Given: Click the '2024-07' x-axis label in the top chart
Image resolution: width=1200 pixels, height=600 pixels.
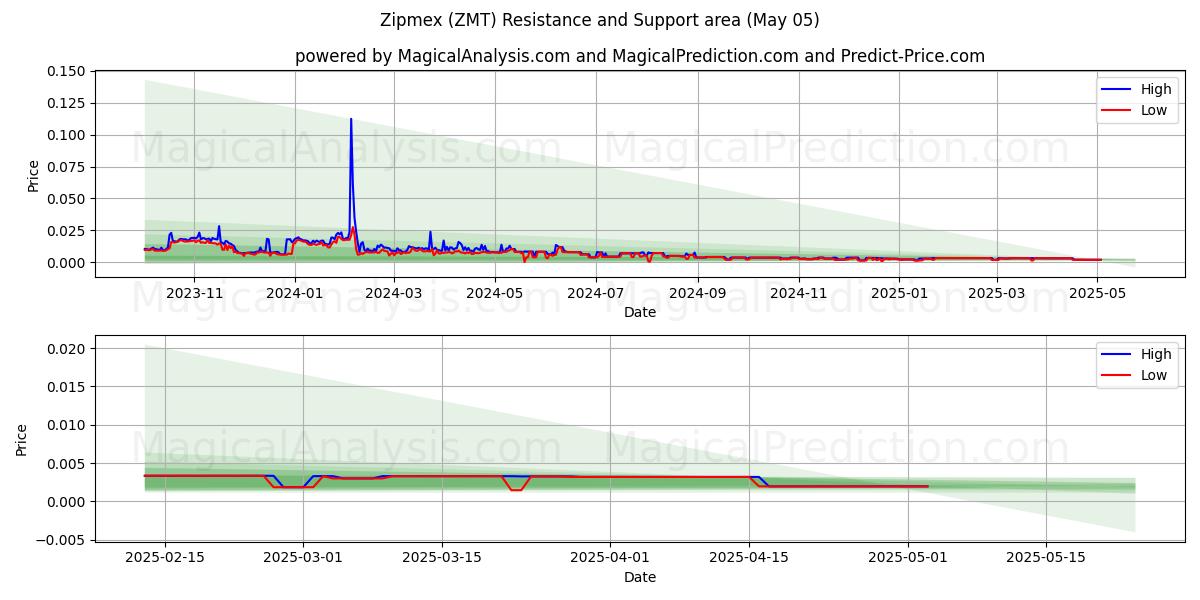Looking at the screenshot, I should pos(596,293).
